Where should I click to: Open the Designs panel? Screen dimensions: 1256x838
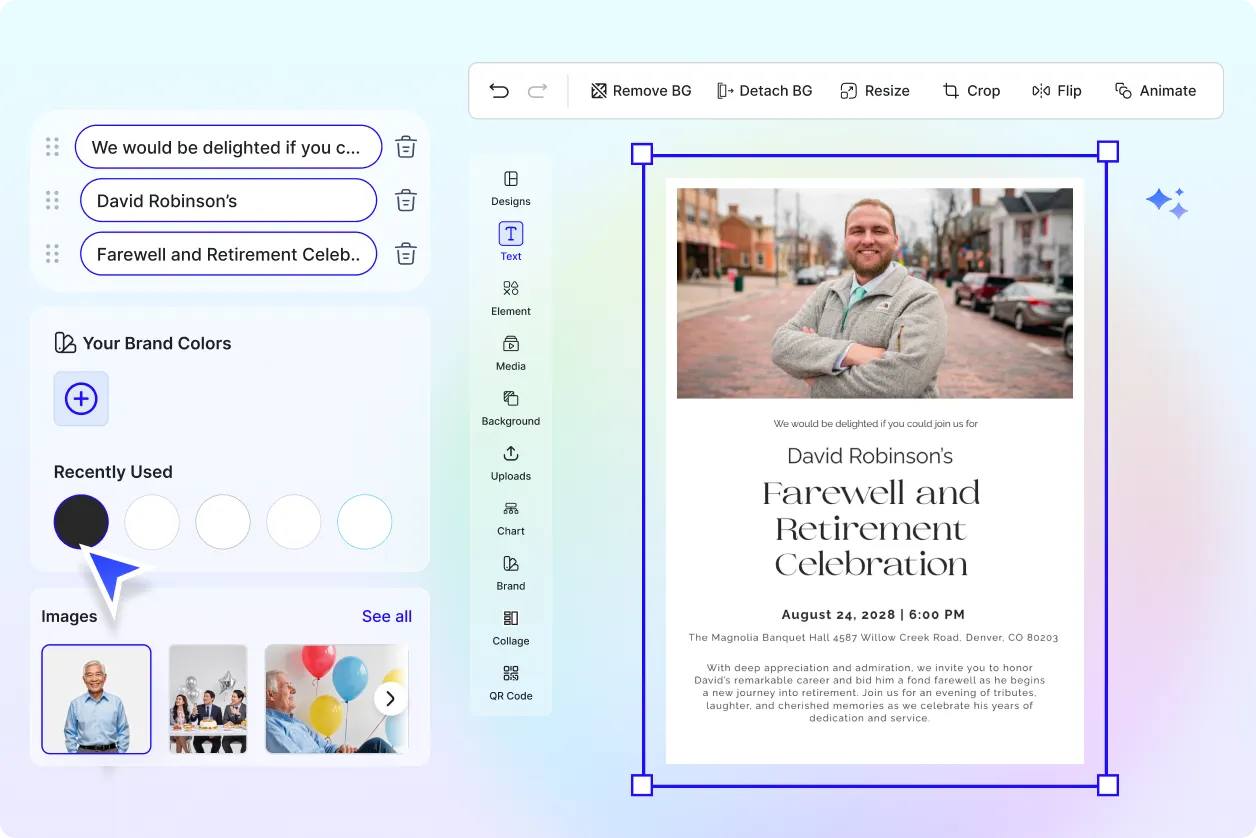point(510,186)
